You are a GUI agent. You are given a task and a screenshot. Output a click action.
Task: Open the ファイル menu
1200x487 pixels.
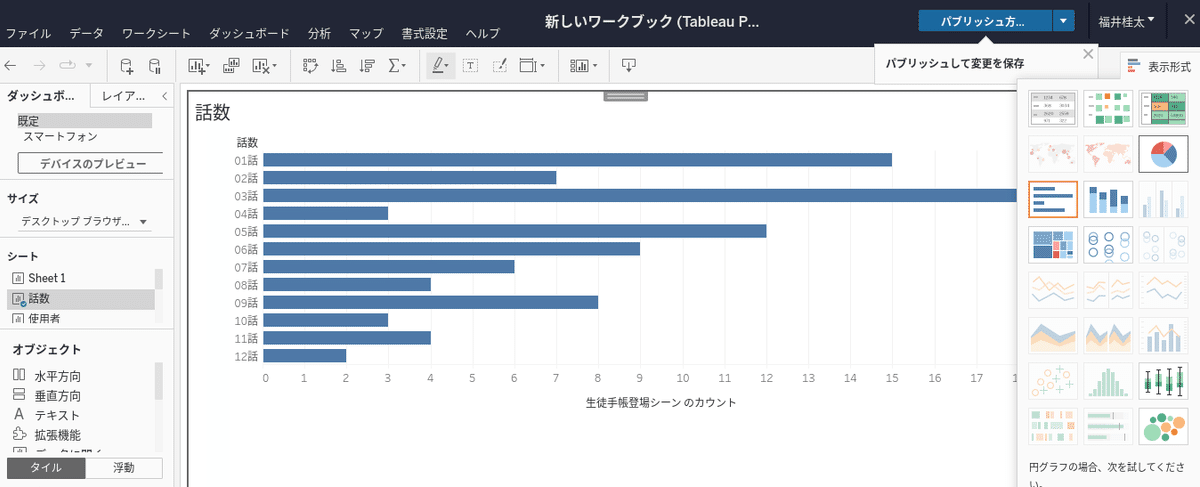tap(29, 33)
